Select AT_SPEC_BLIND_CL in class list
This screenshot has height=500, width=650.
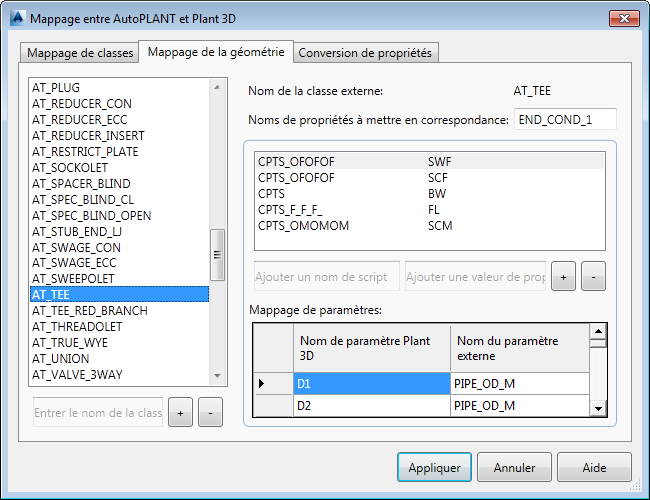(x=119, y=199)
